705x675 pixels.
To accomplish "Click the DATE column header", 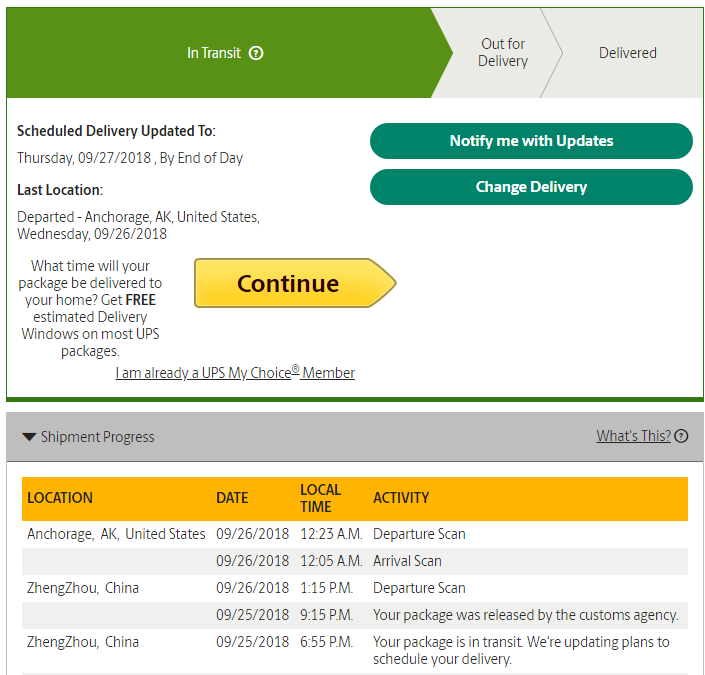I will click(x=232, y=498).
